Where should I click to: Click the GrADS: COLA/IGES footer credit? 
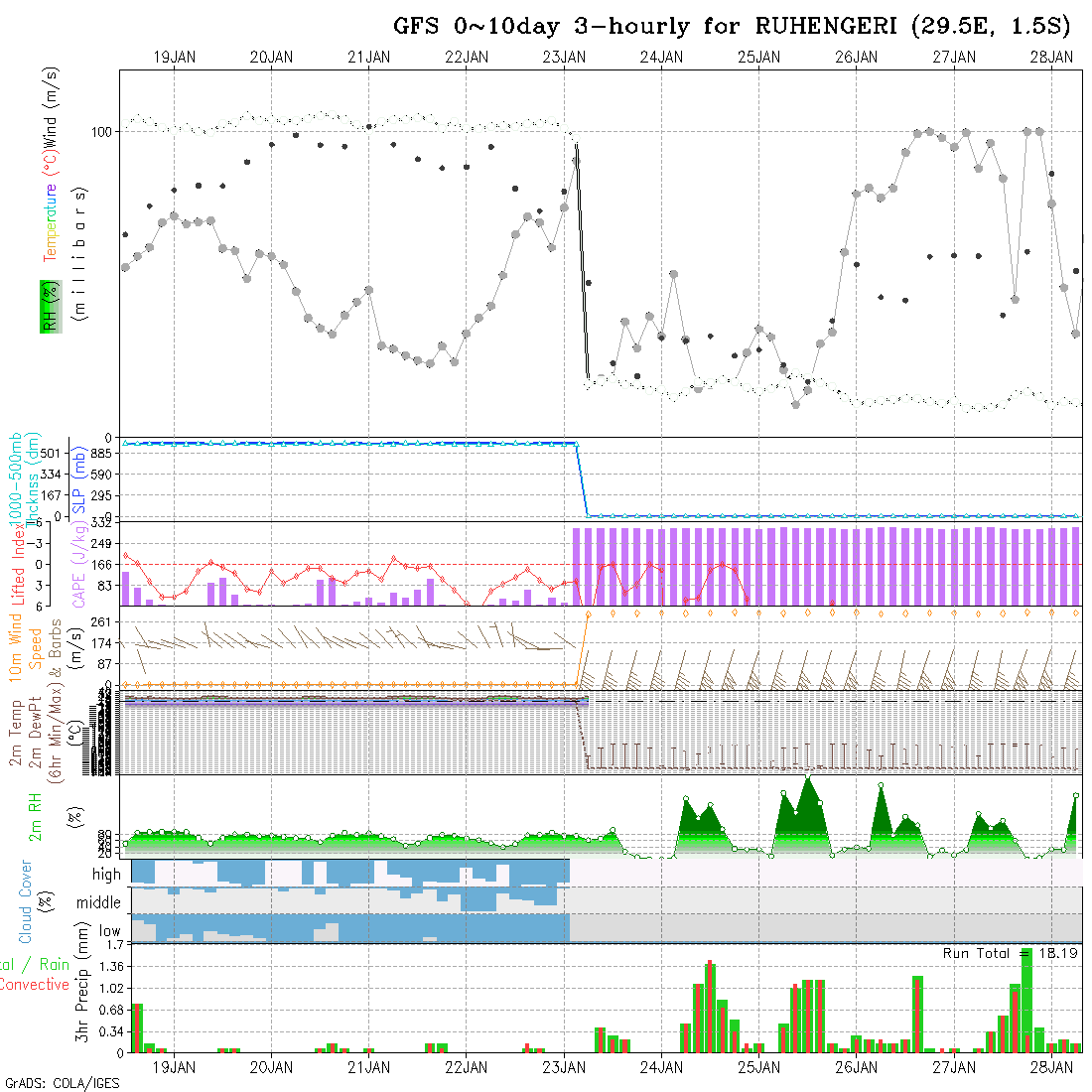[x=62, y=1083]
